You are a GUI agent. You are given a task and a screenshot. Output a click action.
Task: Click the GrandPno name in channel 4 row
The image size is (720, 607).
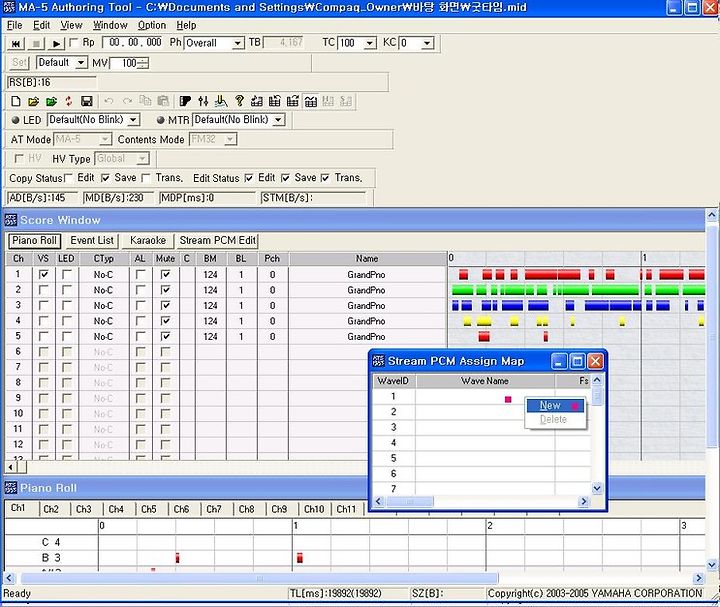(366, 321)
